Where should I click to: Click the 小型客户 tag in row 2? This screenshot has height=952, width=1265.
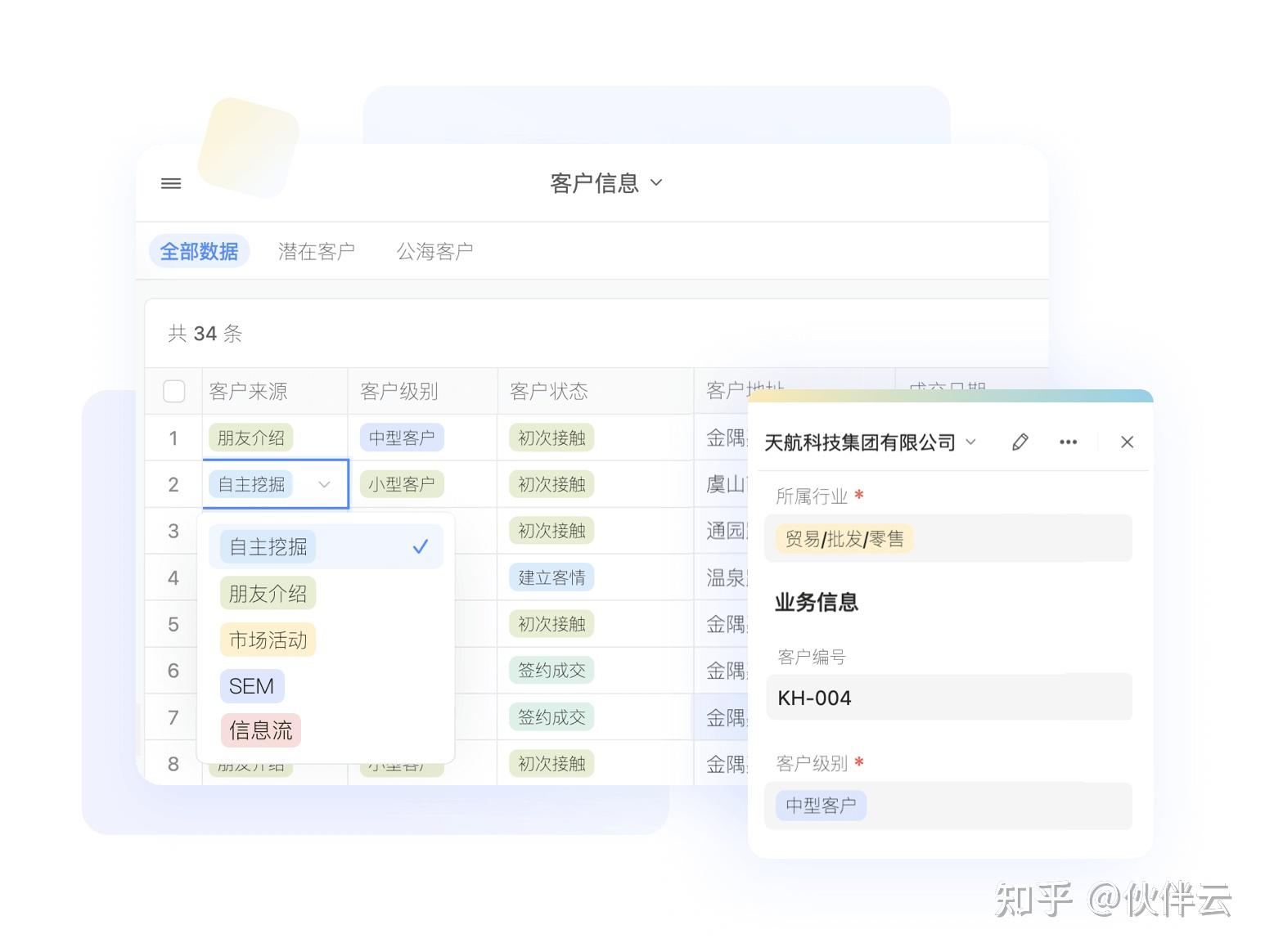click(x=402, y=484)
